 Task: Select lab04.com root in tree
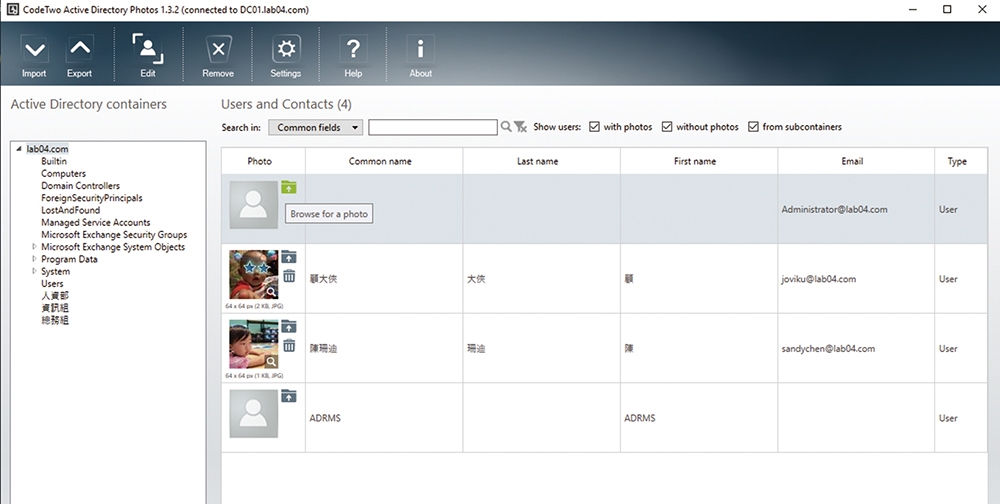[x=47, y=149]
